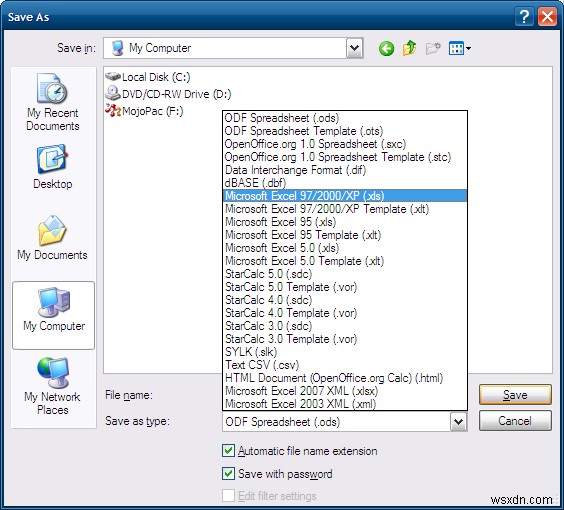Choose Text CSV (.csv) format
This screenshot has width=564, height=510.
click(345, 365)
